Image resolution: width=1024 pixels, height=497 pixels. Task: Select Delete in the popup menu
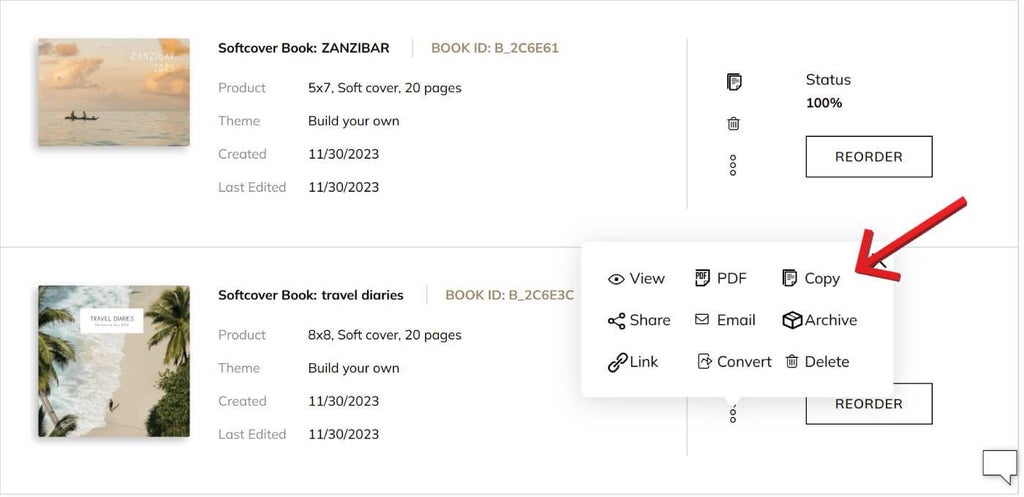pyautogui.click(x=817, y=362)
